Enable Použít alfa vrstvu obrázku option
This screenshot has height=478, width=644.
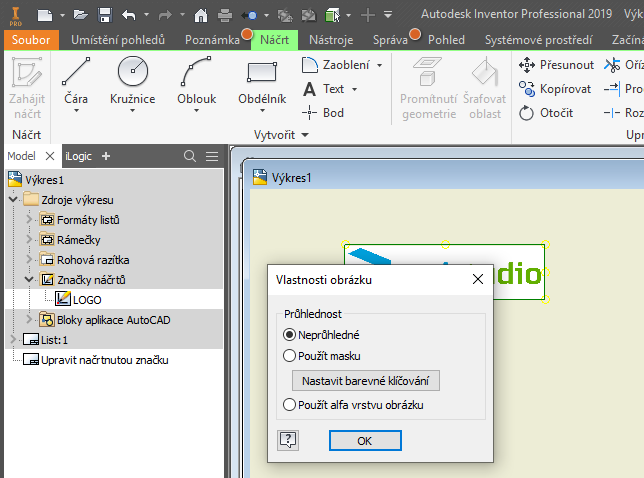click(290, 405)
